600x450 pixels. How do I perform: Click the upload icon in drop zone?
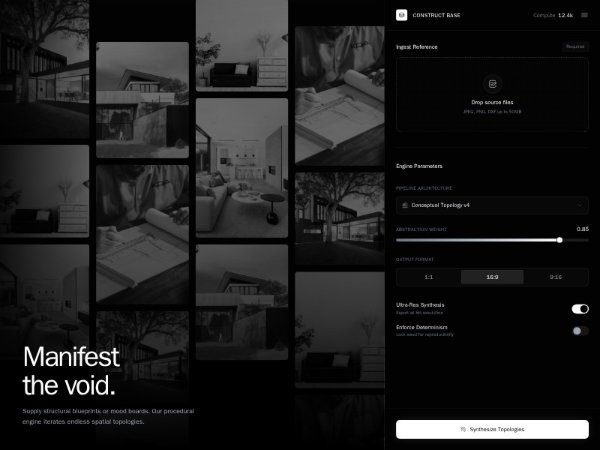click(491, 85)
